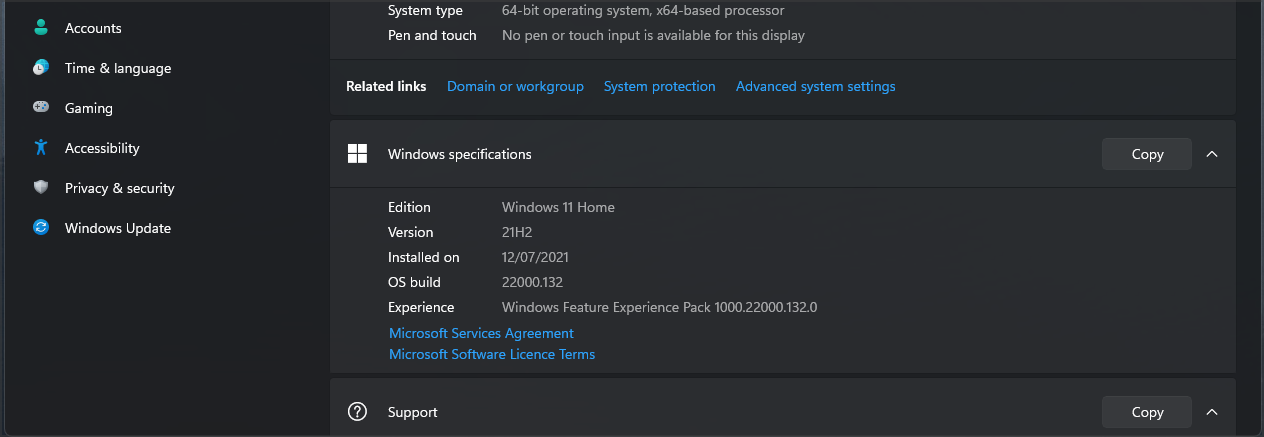Click the Installed on label
Screen dimensions: 1264x437
[x=424, y=257]
